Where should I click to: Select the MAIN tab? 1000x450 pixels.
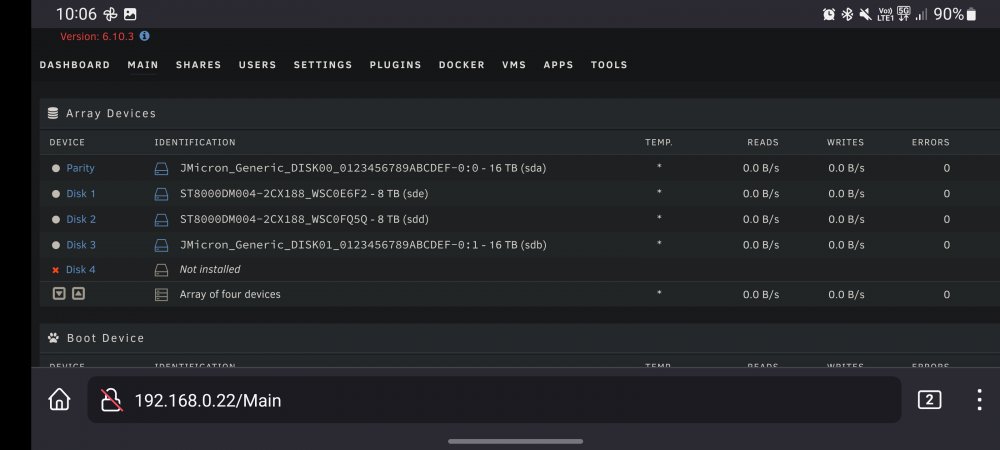coord(143,65)
